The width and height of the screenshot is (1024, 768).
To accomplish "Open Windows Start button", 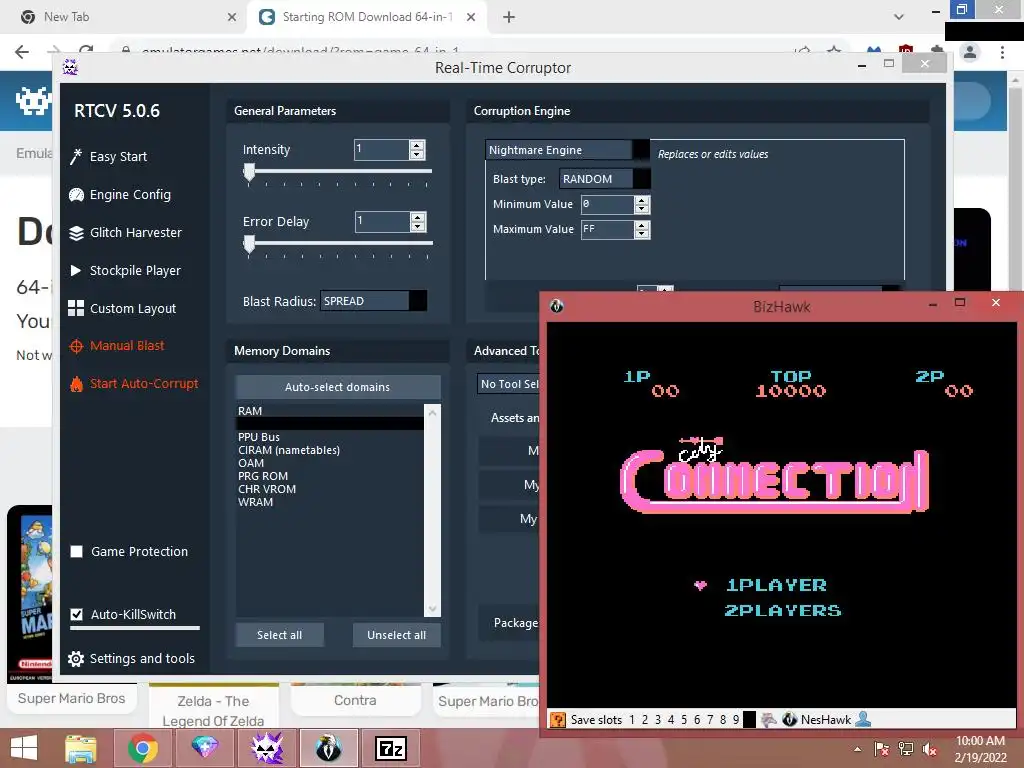I will pos(24,748).
